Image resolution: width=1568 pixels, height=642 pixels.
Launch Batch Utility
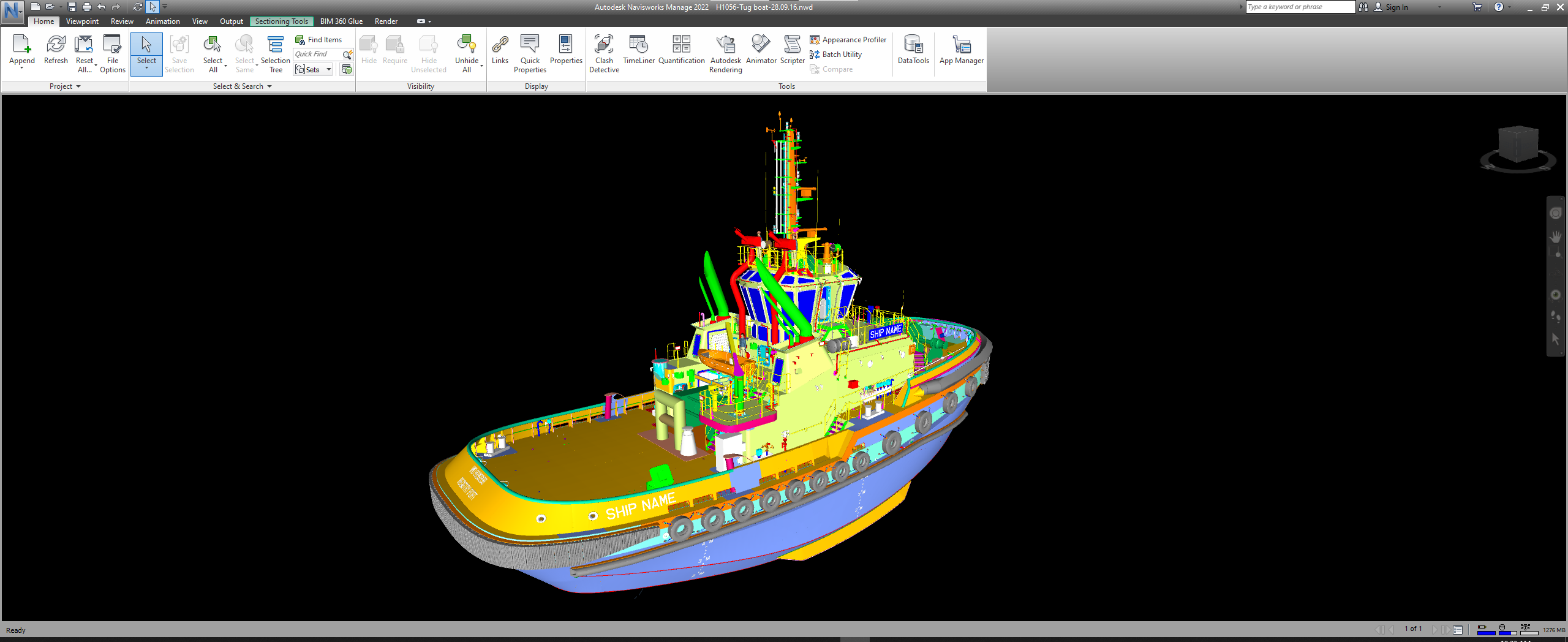[x=836, y=55]
